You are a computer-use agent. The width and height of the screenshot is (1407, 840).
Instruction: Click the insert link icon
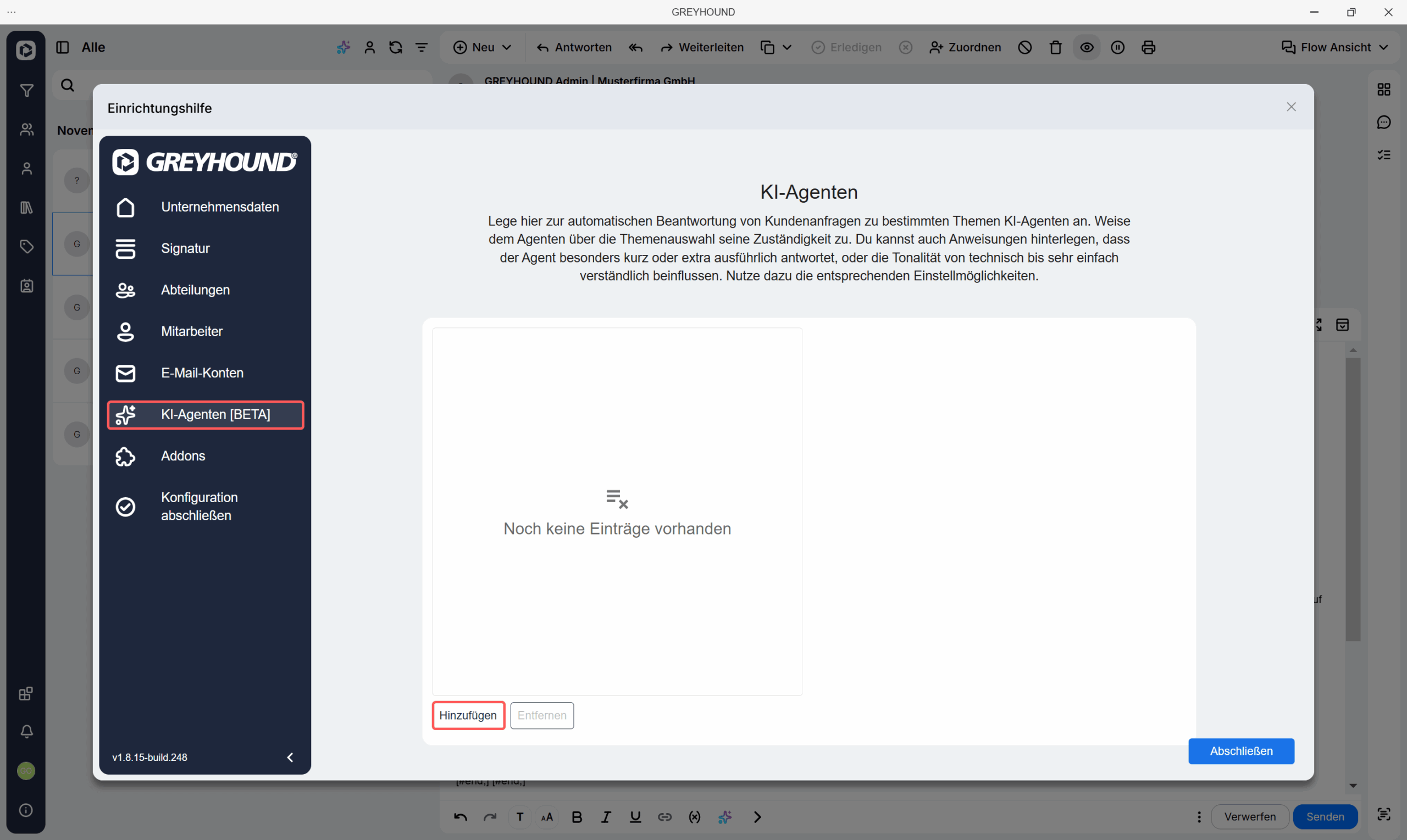(664, 817)
